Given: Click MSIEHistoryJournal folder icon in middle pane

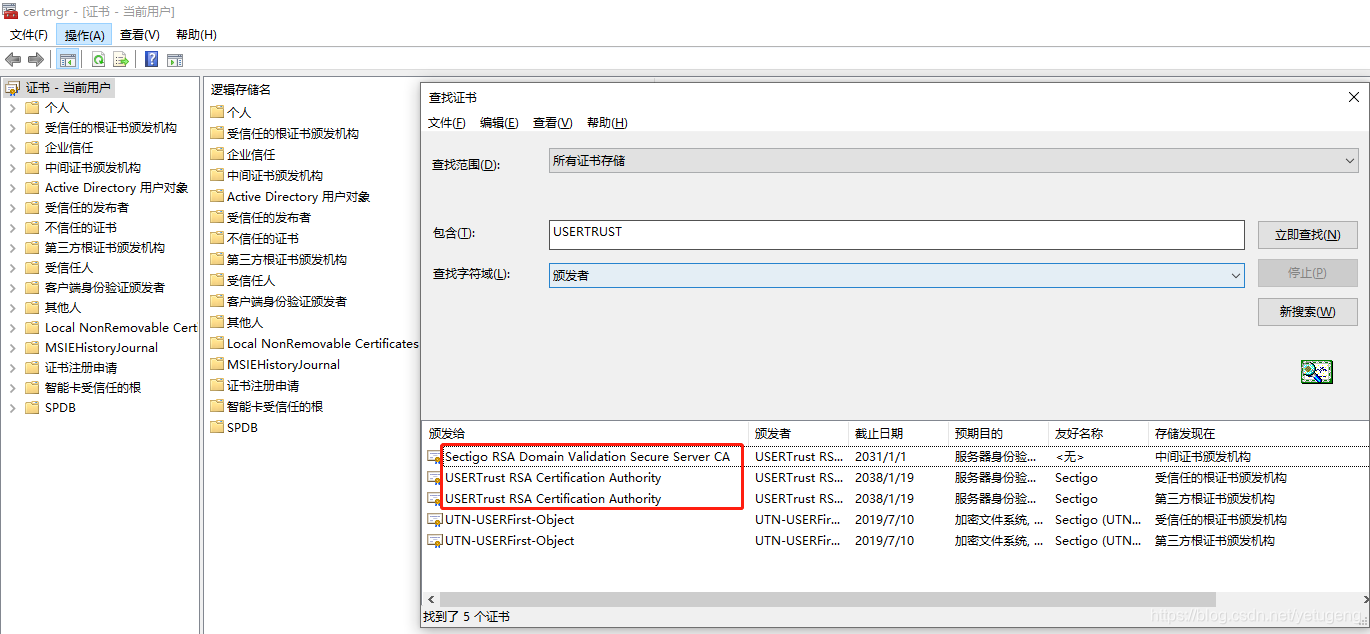Looking at the screenshot, I should 217,364.
